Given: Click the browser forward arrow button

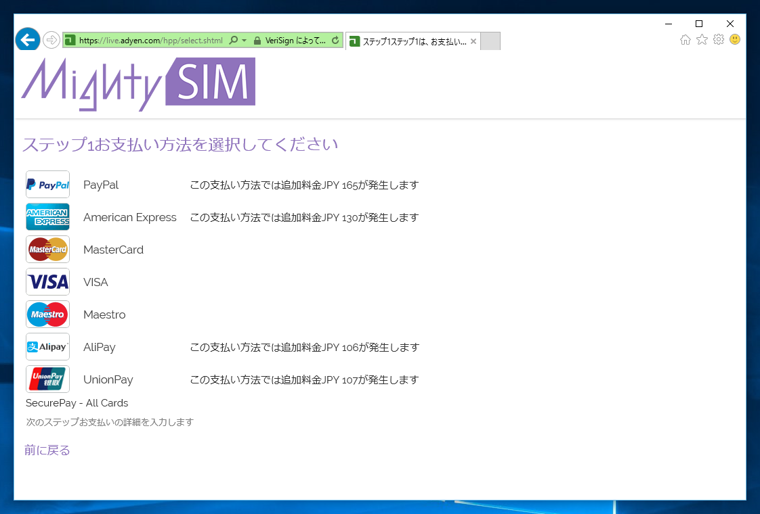Looking at the screenshot, I should [51, 40].
